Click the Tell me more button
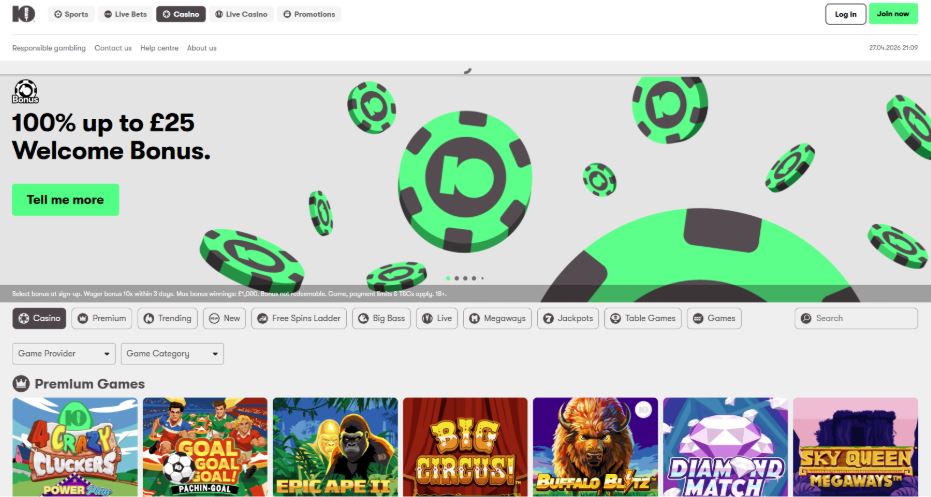Image resolution: width=931 pixels, height=497 pixels. pyautogui.click(x=65, y=200)
